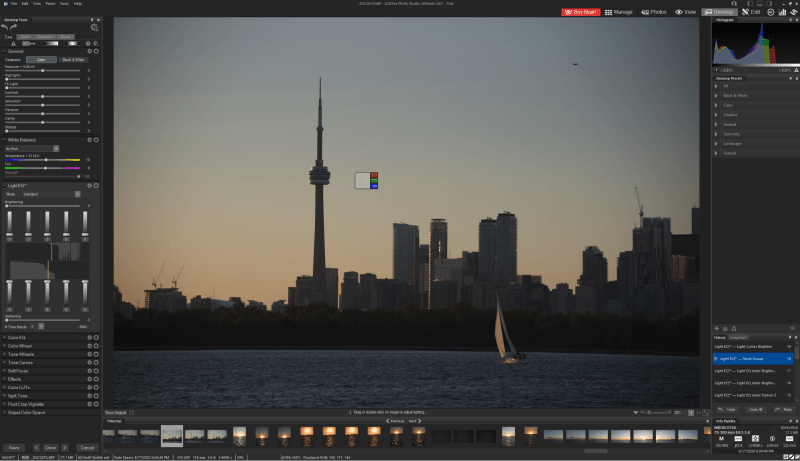Expand the Tone Curves group
Screen dimensions: 800x461
tap(5, 363)
